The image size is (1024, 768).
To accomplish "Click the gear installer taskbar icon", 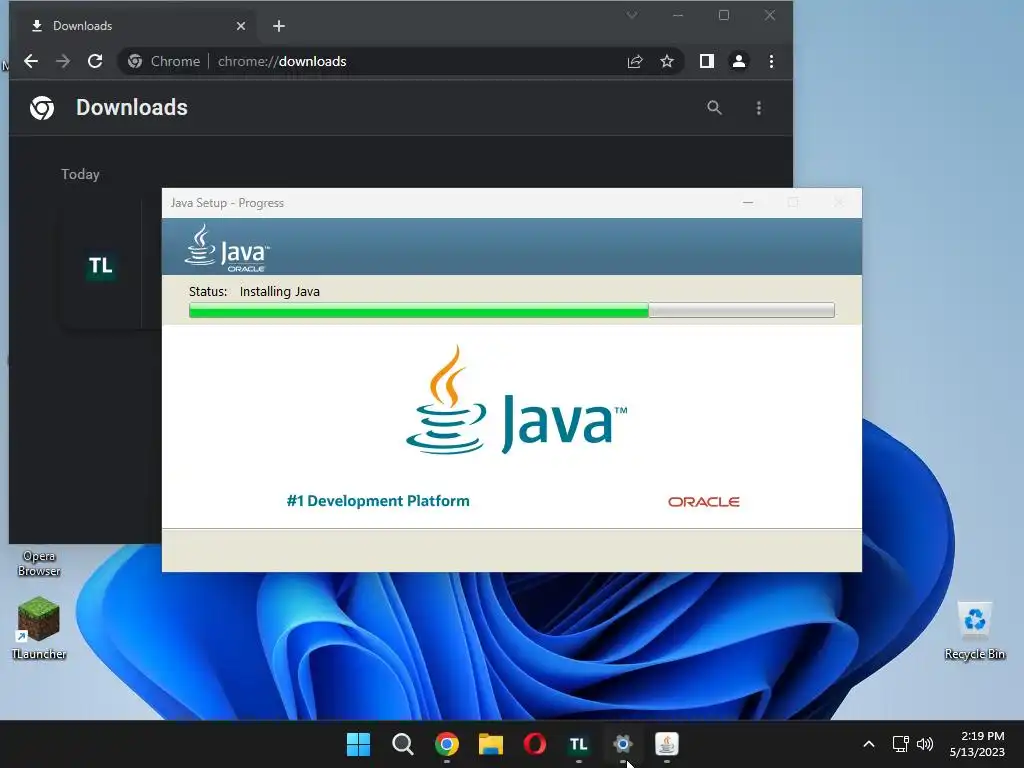I will [x=622, y=744].
